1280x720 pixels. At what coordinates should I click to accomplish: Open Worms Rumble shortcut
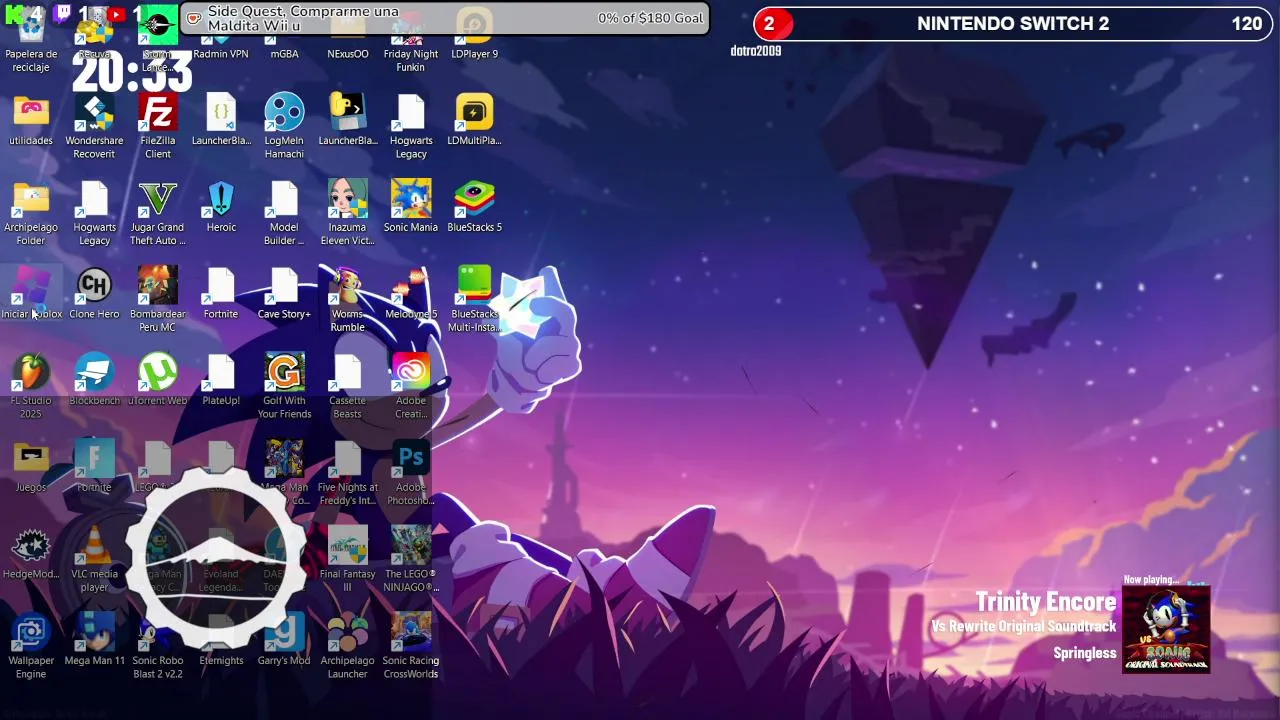(348, 300)
